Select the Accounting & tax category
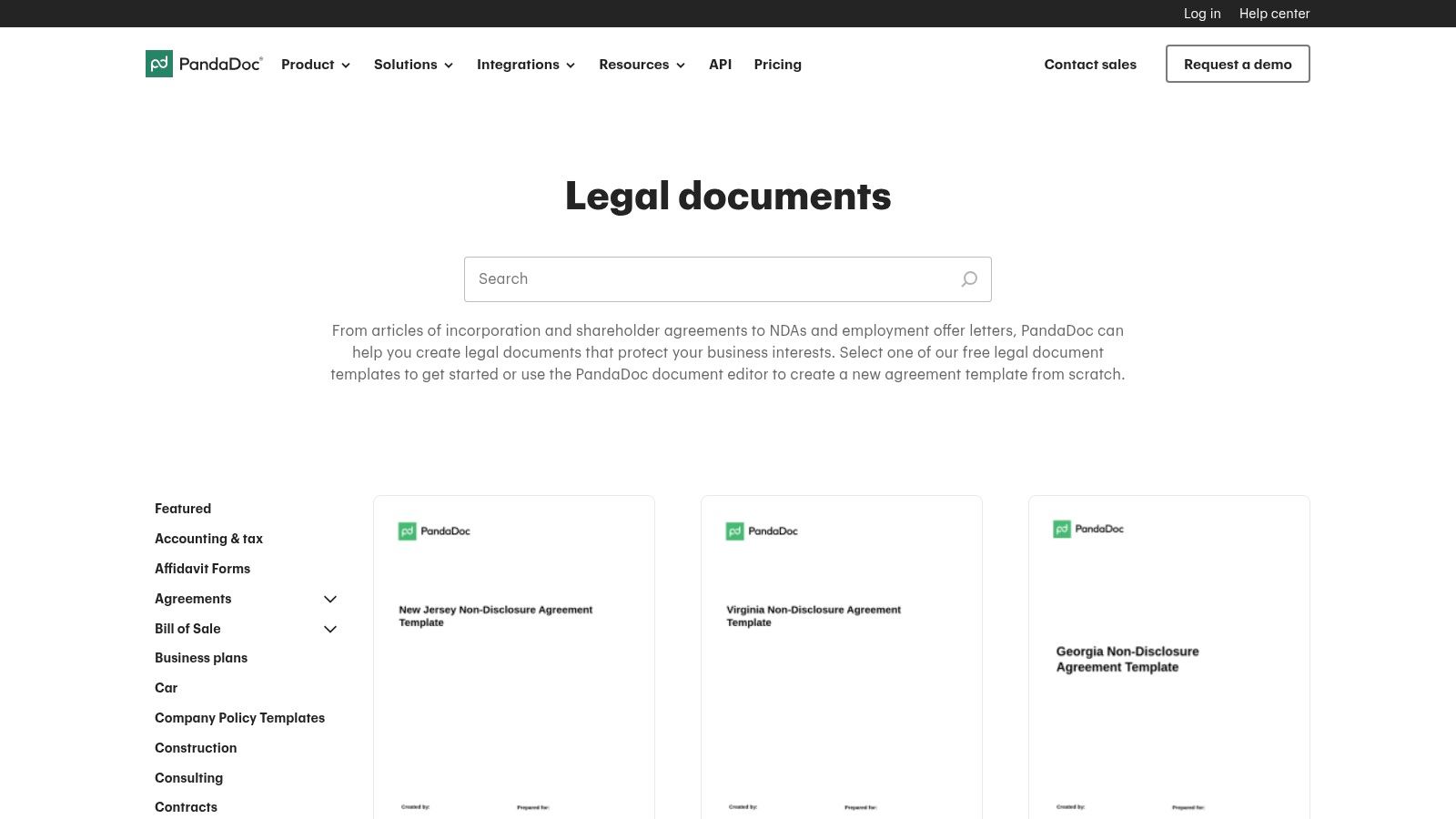 click(x=208, y=539)
